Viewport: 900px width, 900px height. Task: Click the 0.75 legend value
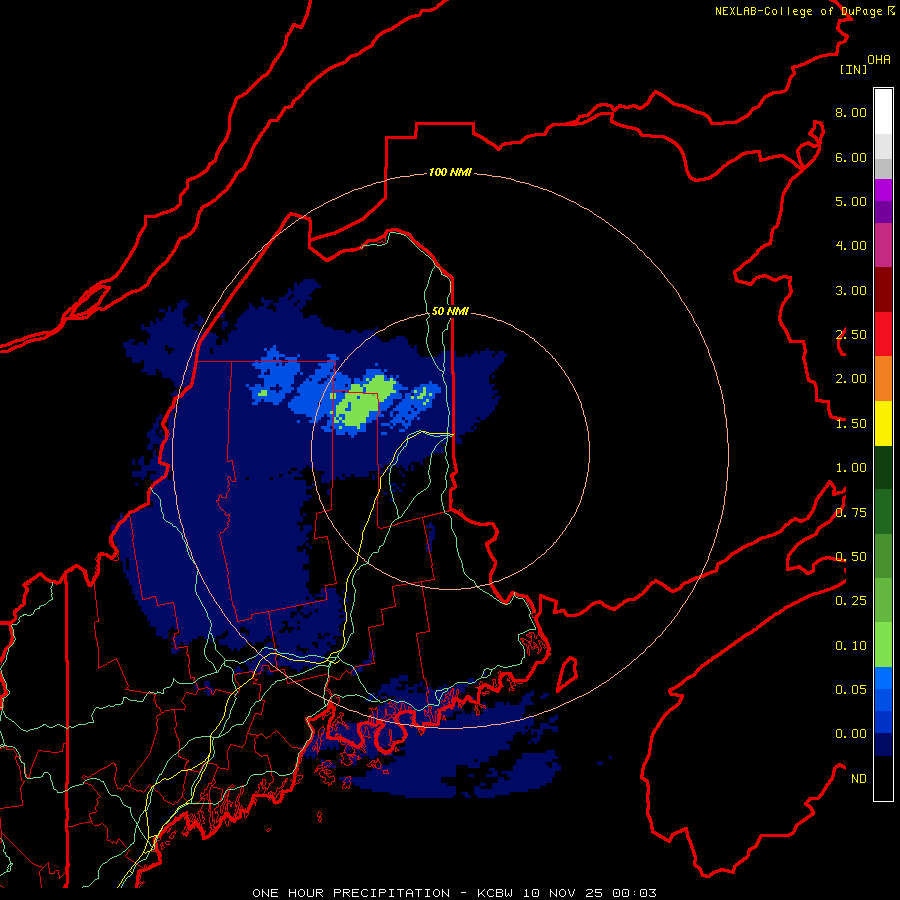click(851, 513)
